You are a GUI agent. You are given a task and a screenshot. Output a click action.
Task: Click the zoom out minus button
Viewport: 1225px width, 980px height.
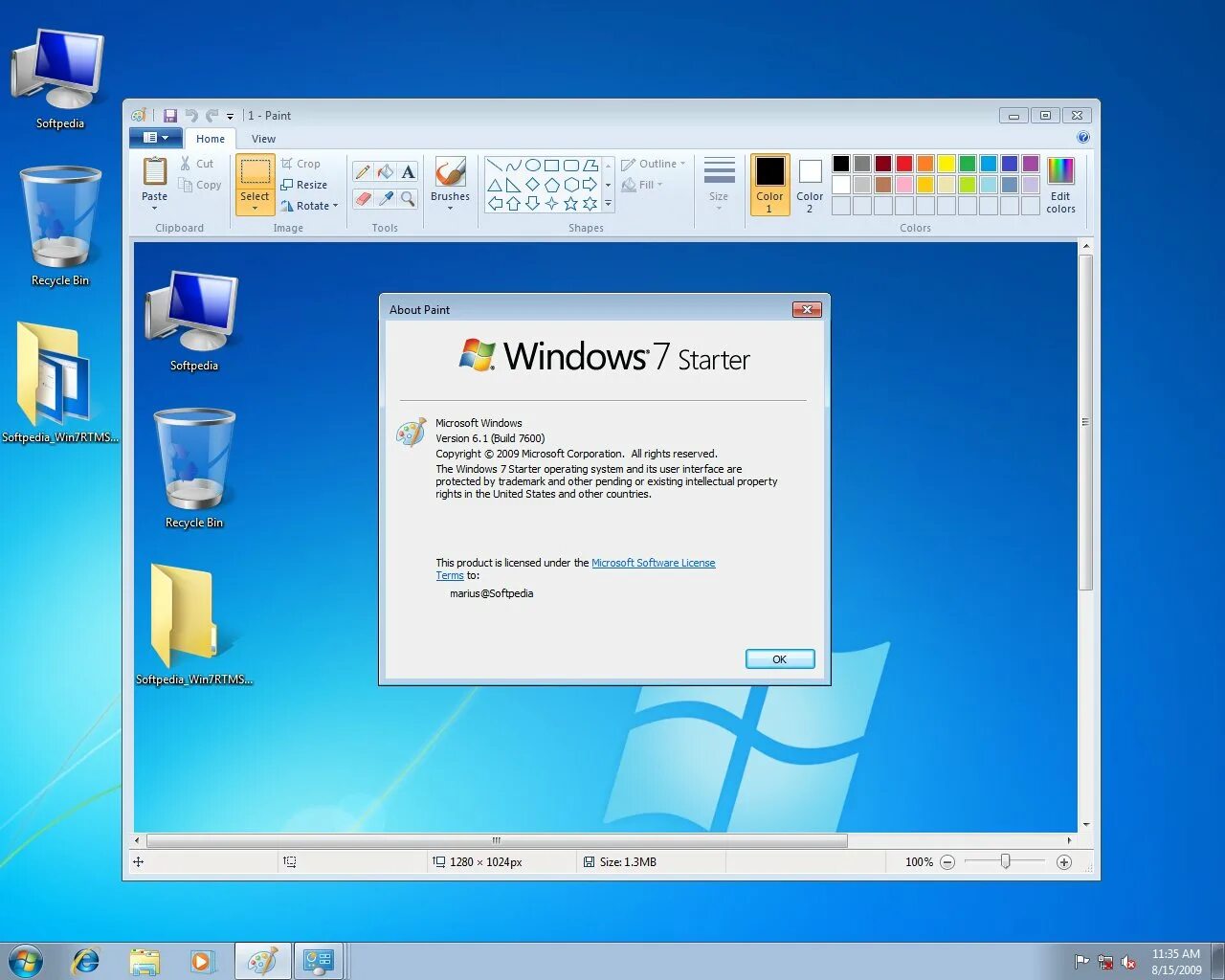coord(947,862)
